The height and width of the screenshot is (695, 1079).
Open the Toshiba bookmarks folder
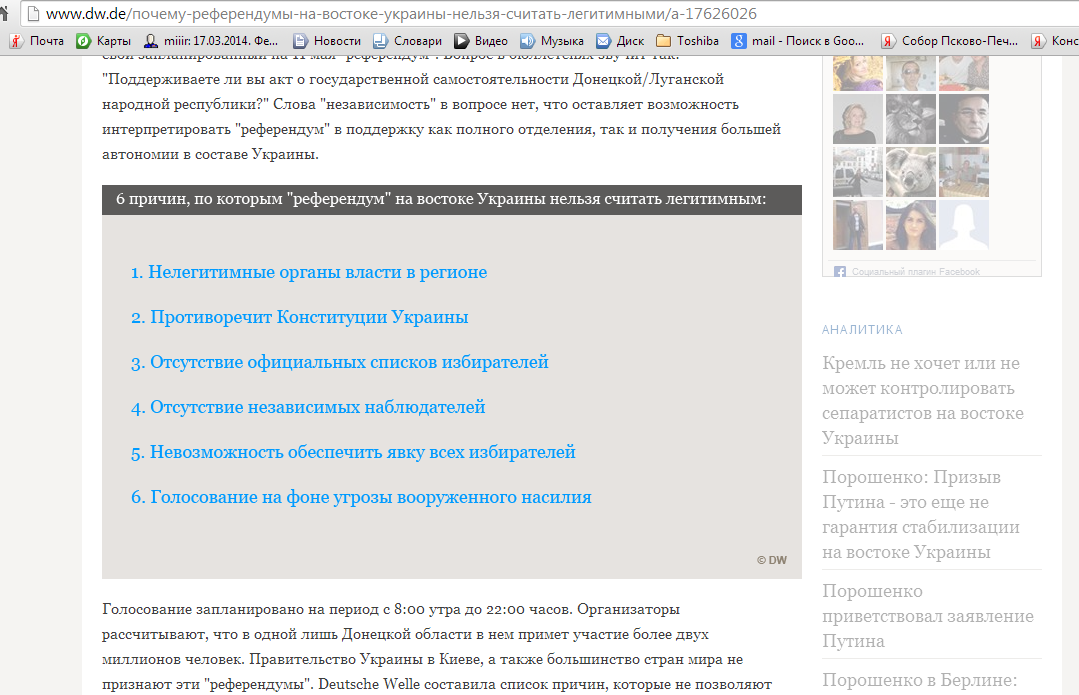coord(687,41)
